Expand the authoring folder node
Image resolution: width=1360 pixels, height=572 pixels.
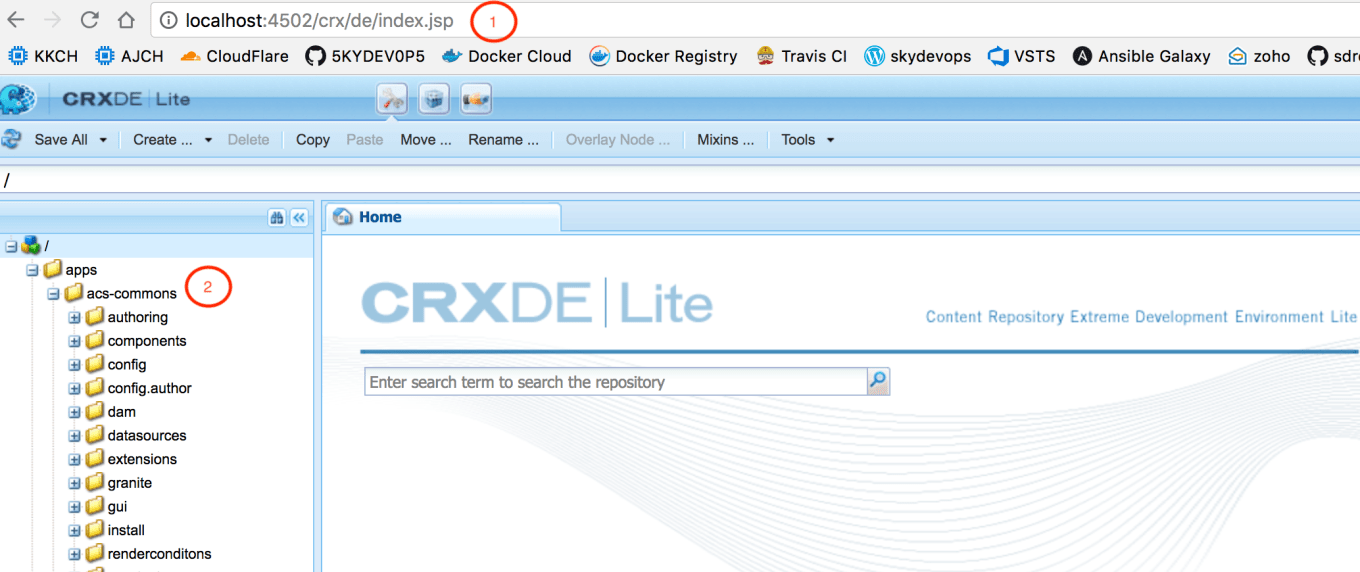click(x=74, y=317)
